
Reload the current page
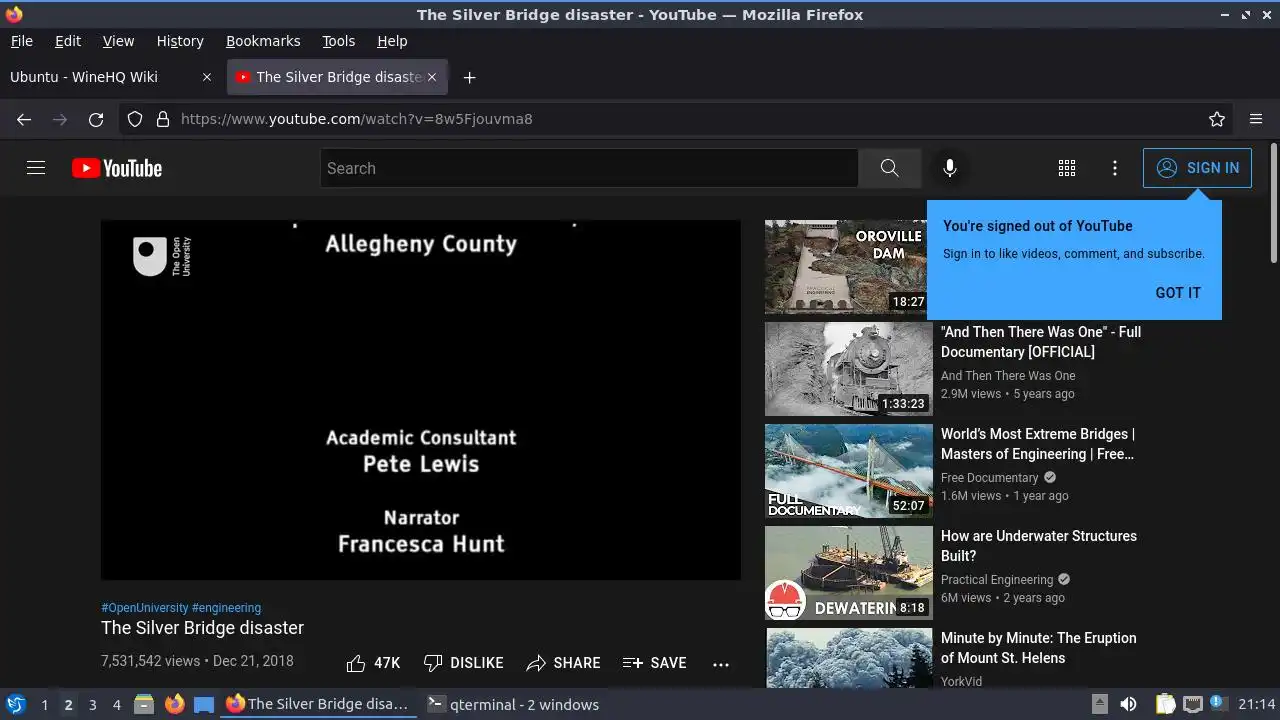point(96,119)
